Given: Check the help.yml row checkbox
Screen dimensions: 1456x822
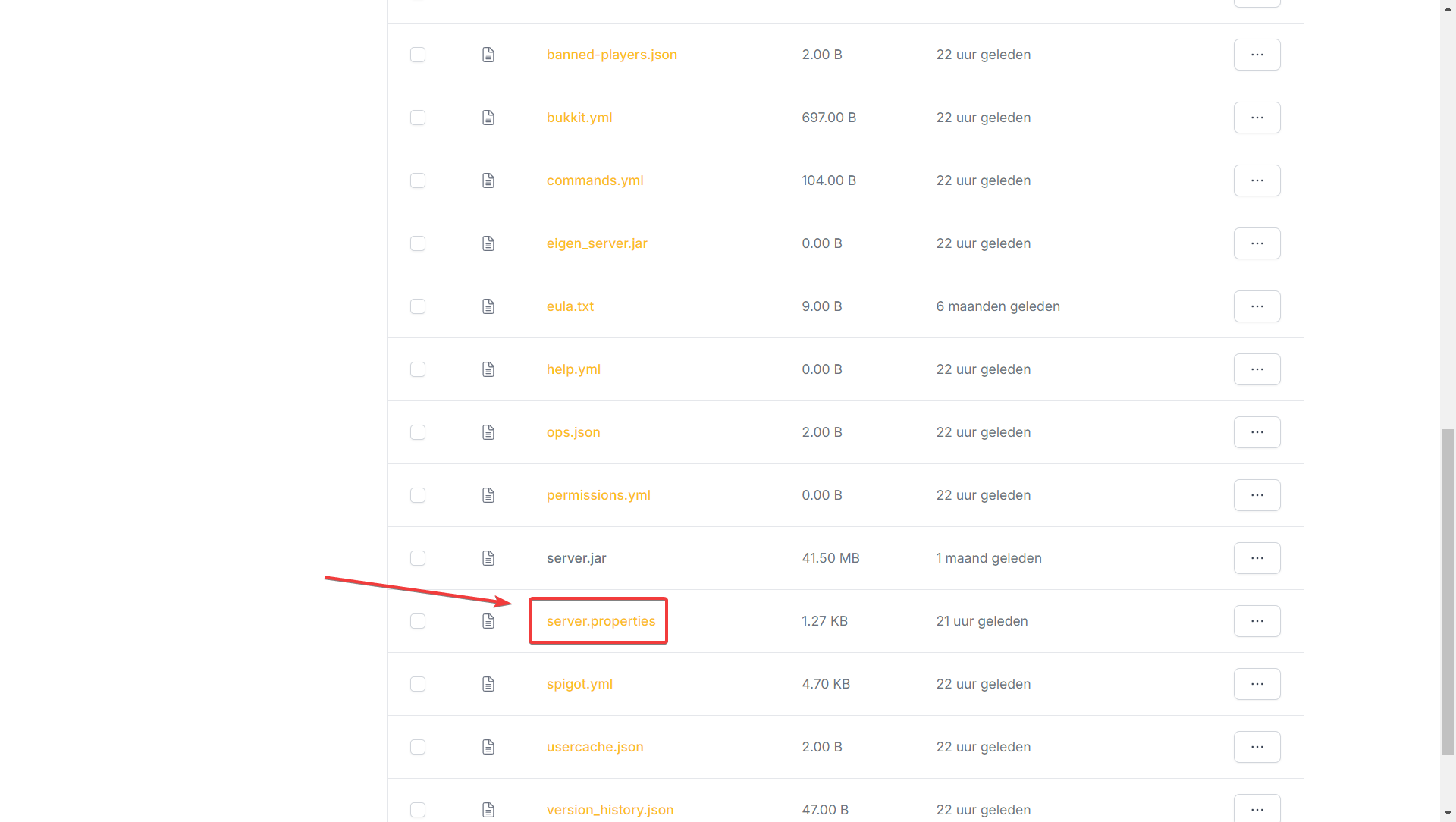Looking at the screenshot, I should click(418, 369).
